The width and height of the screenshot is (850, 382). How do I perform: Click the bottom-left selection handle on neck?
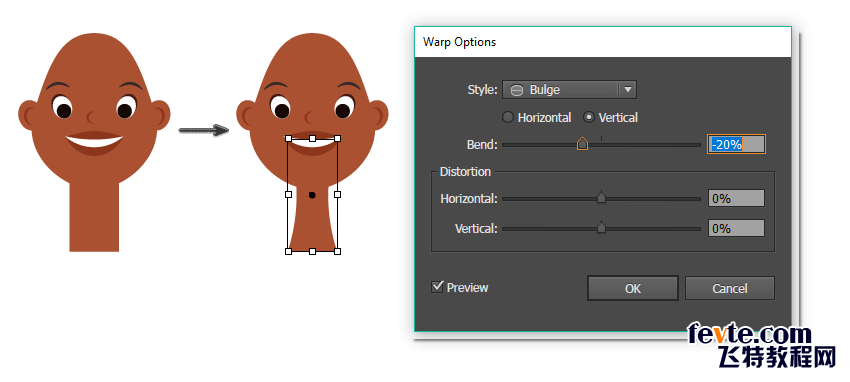click(288, 251)
